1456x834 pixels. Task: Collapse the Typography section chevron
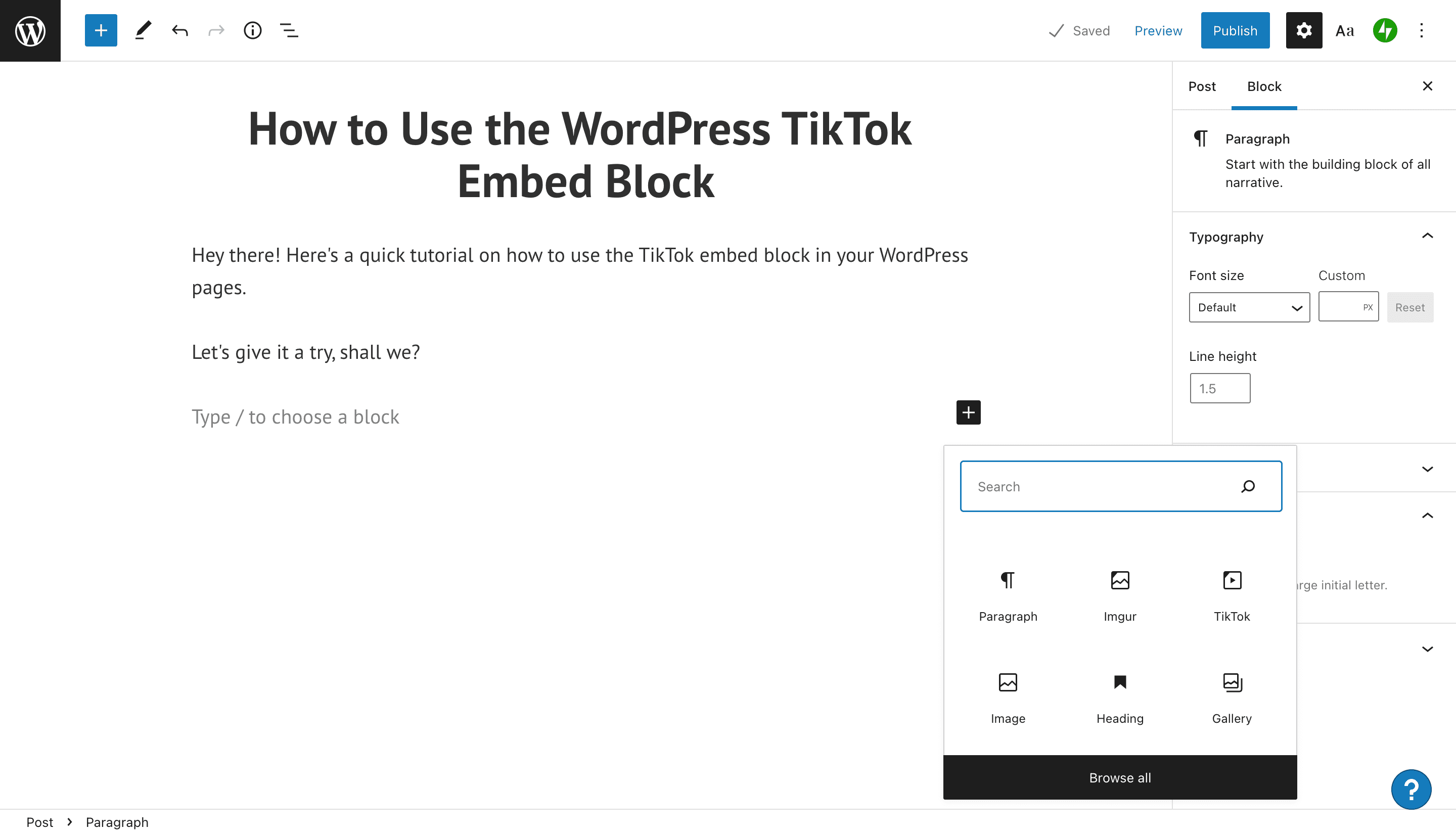tap(1428, 236)
